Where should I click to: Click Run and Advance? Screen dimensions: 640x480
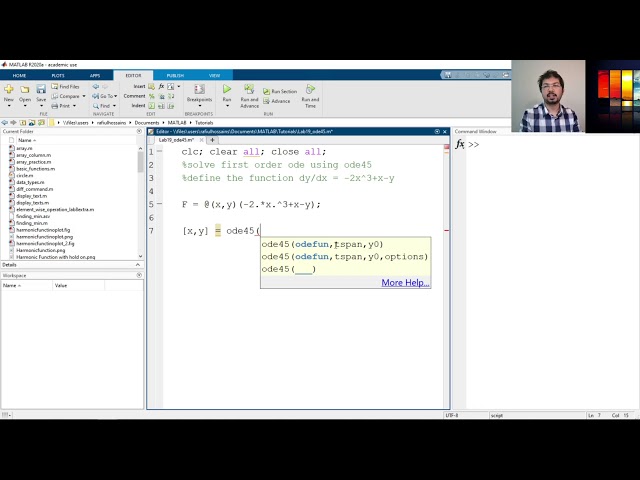click(249, 96)
